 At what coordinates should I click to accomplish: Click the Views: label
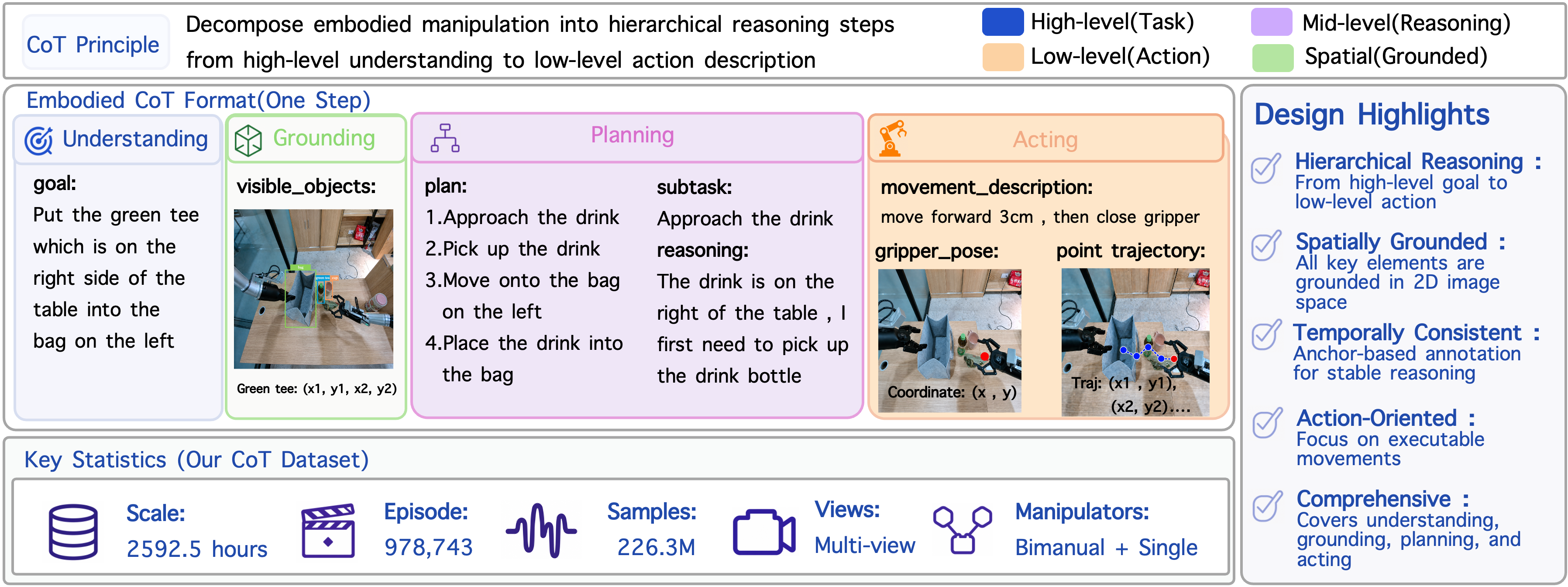[847, 509]
